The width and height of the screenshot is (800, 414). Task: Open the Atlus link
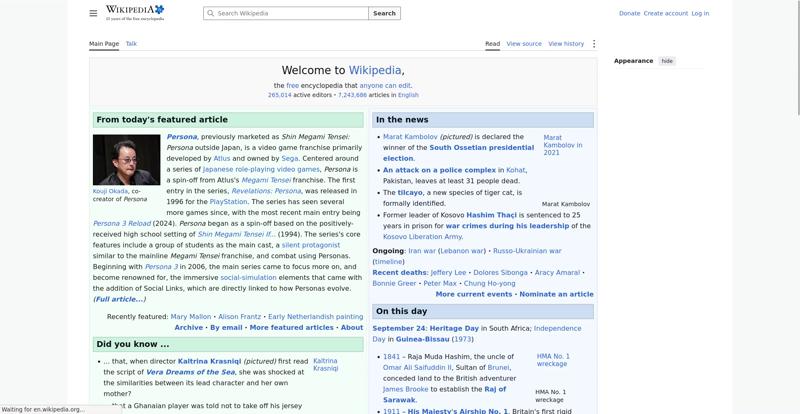click(222, 159)
